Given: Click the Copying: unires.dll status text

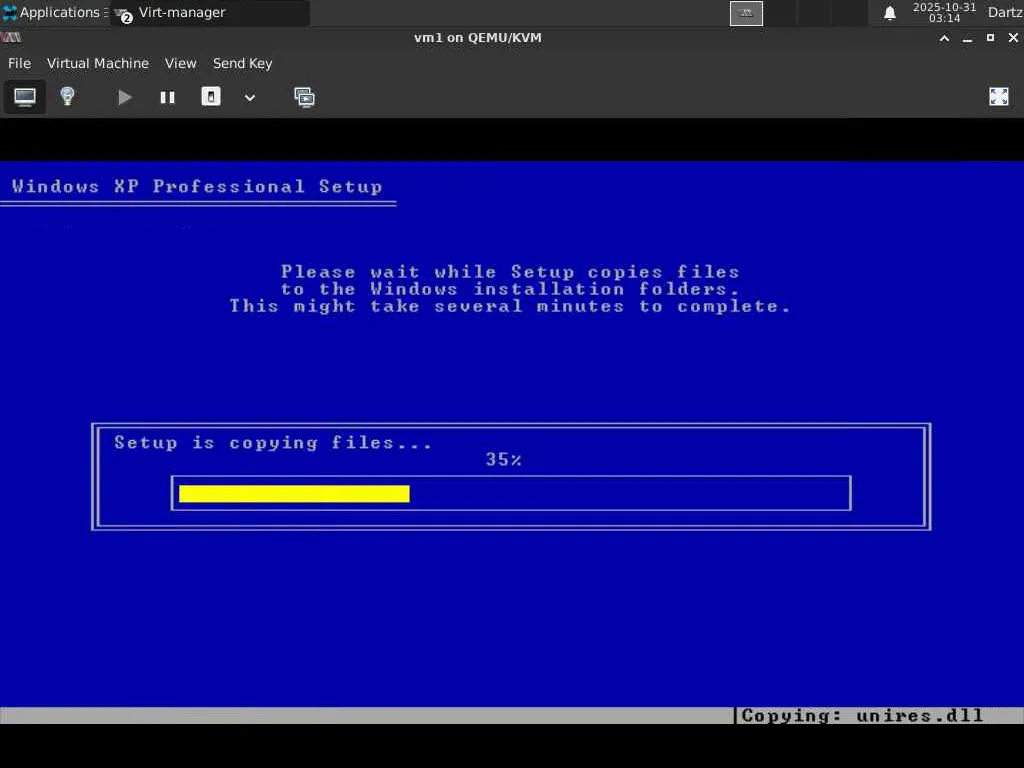Looking at the screenshot, I should tap(862, 716).
